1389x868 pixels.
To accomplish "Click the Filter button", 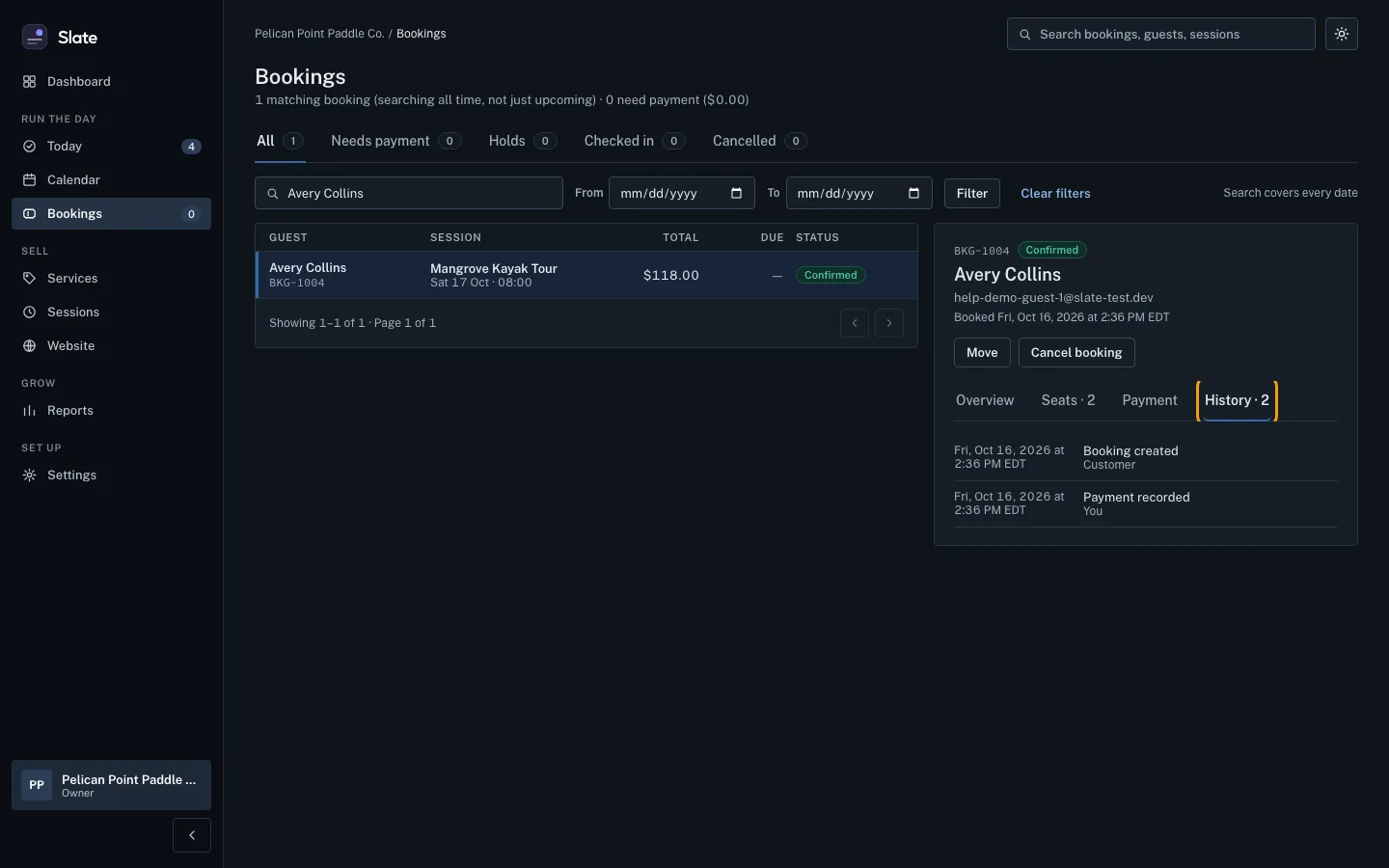I will pos(972,193).
